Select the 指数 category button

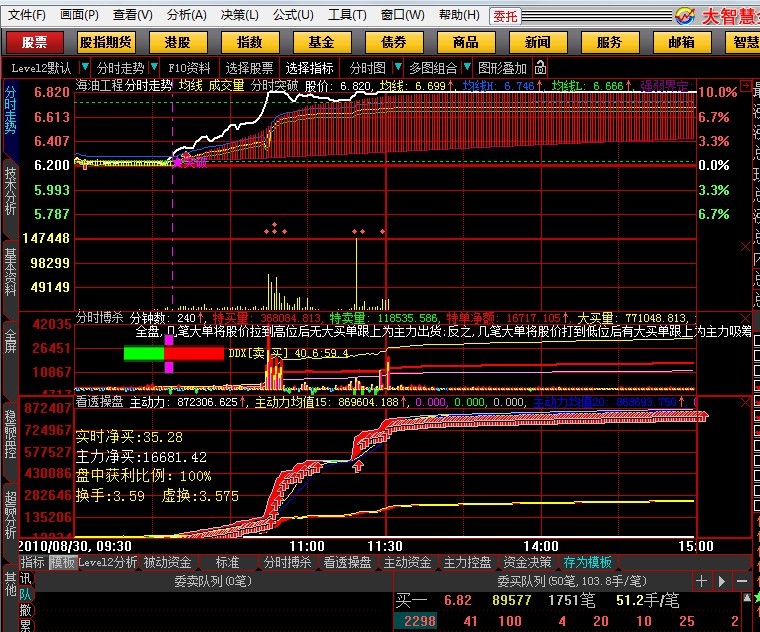tap(250, 43)
